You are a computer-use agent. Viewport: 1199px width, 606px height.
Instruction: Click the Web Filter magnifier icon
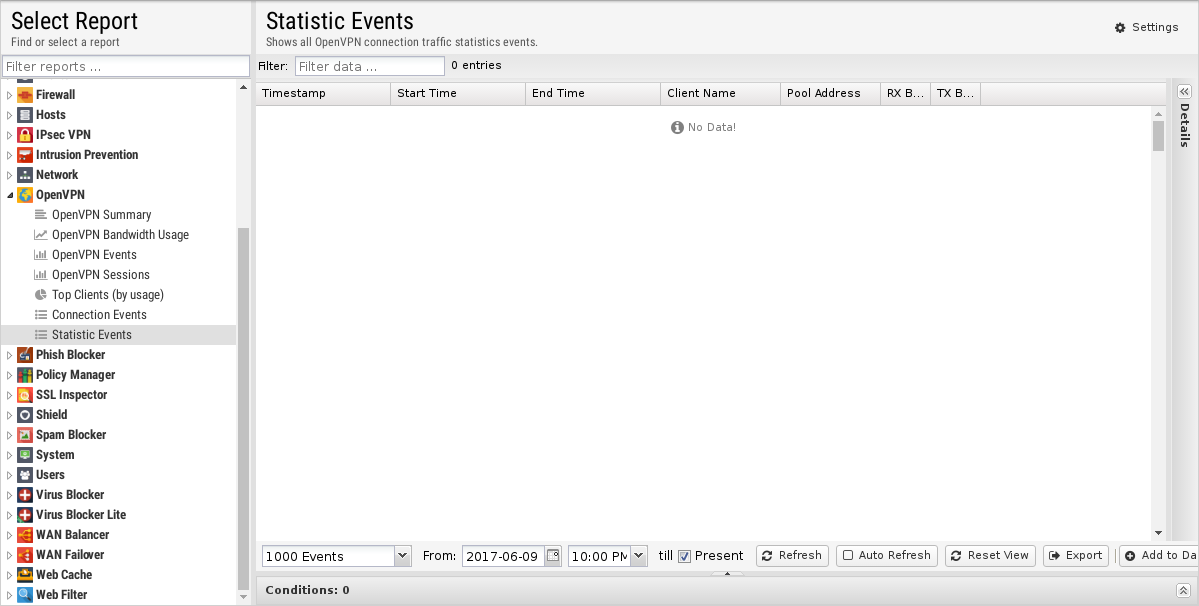click(x=24, y=595)
